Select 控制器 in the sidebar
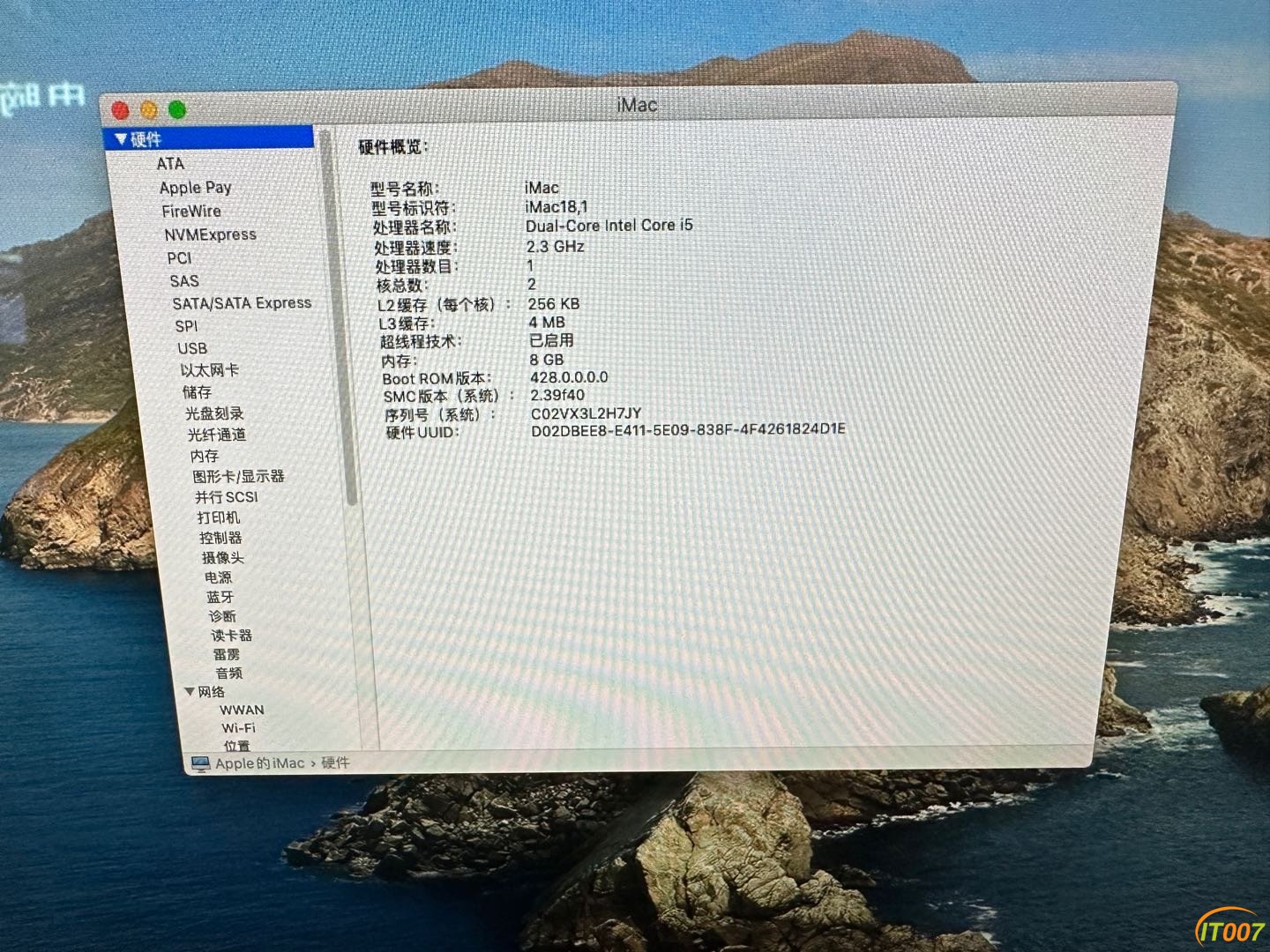1270x952 pixels. (220, 538)
